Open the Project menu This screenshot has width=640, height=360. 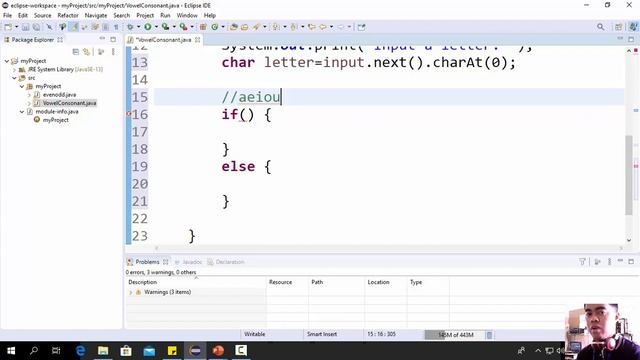pyautogui.click(x=145, y=15)
